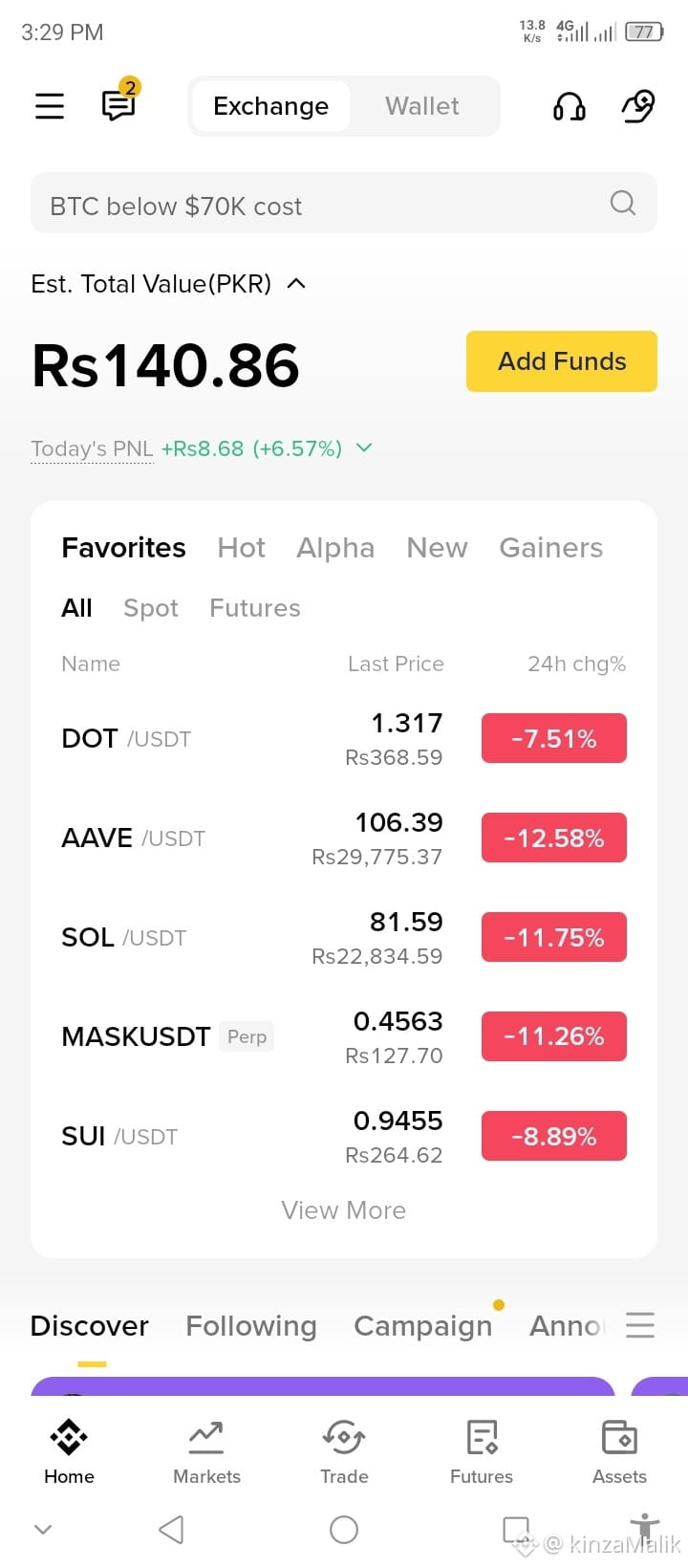688x1568 pixels.
Task: Switch toggle to Wallet mode
Action: click(422, 106)
